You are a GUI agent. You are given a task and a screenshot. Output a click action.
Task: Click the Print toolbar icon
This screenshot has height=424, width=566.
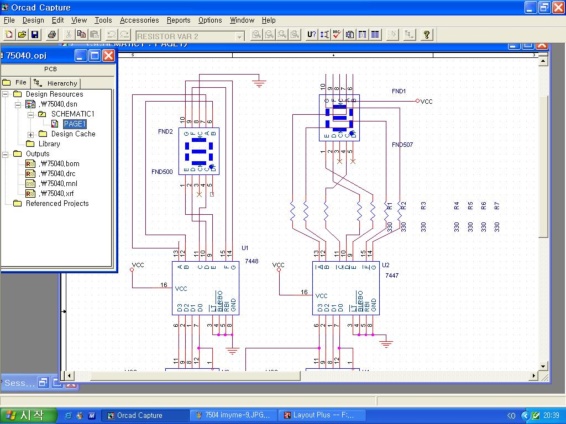(52, 35)
